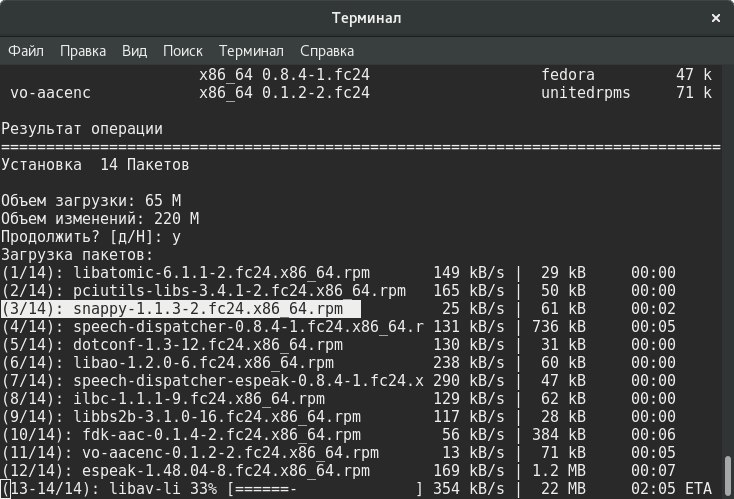Open the Терминал menu

251,51
